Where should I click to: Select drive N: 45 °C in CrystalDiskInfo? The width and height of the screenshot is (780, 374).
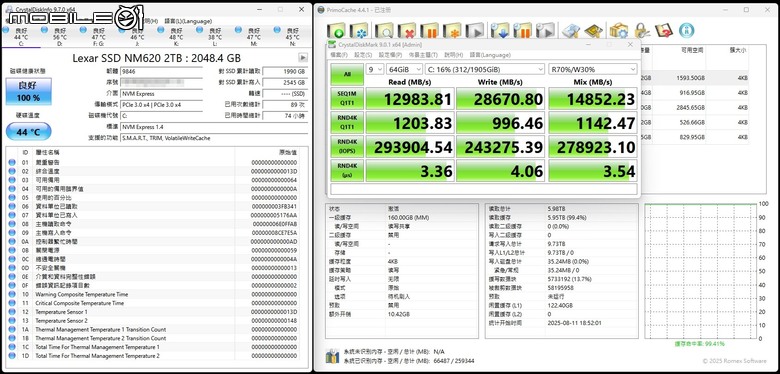[x=292, y=37]
